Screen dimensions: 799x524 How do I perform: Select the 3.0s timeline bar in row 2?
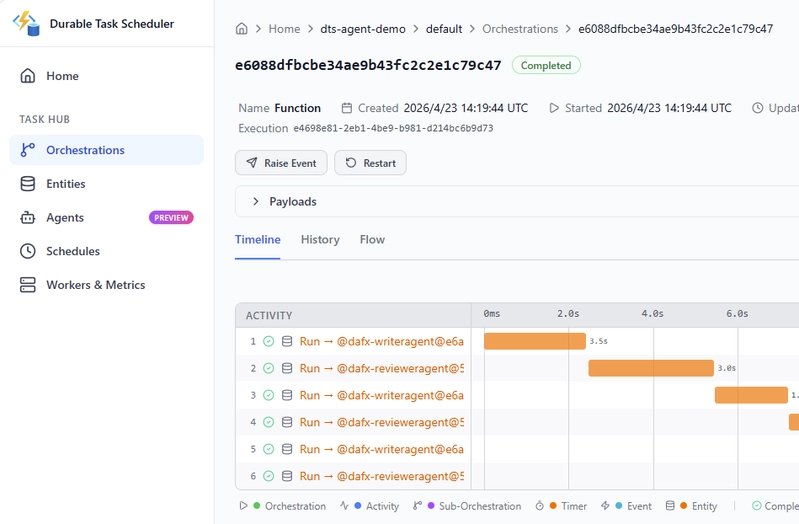[651, 368]
